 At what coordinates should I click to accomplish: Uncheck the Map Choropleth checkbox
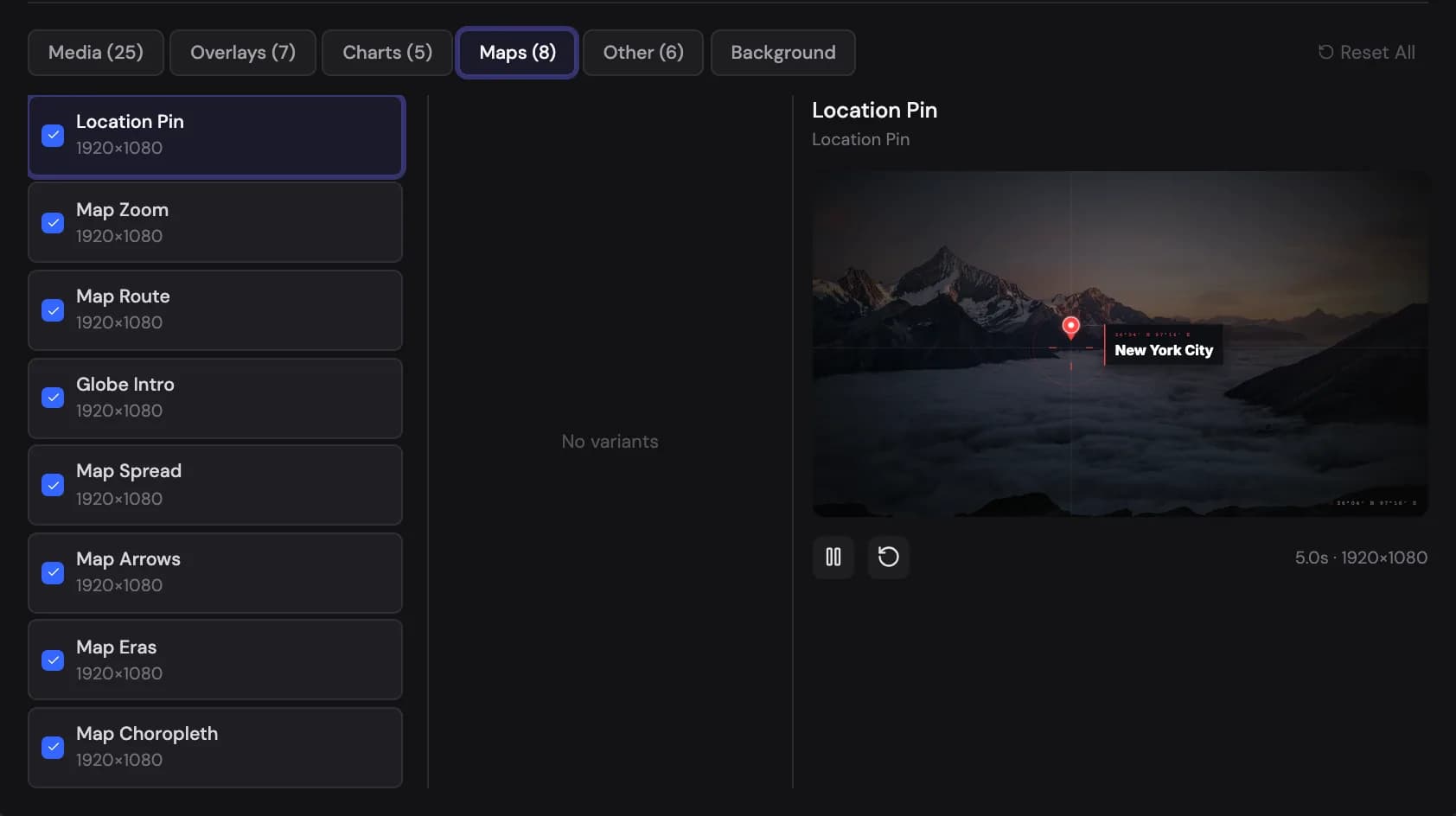(53, 748)
